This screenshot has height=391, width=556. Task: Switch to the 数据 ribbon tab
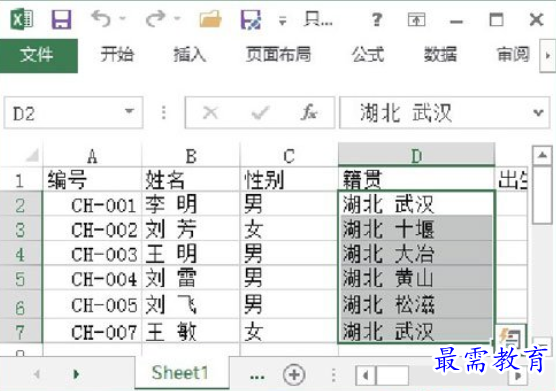[441, 55]
